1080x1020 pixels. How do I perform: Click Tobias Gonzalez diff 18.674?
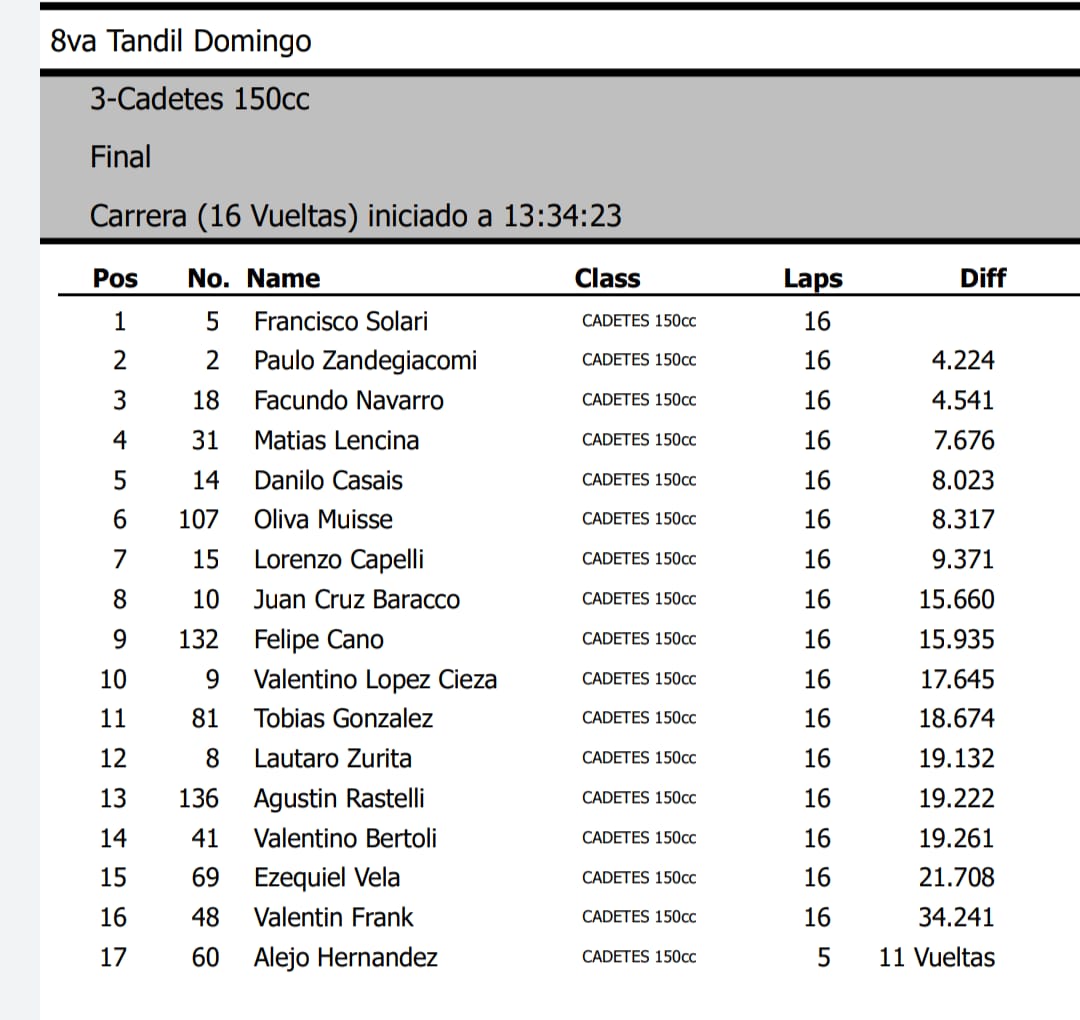click(x=957, y=719)
